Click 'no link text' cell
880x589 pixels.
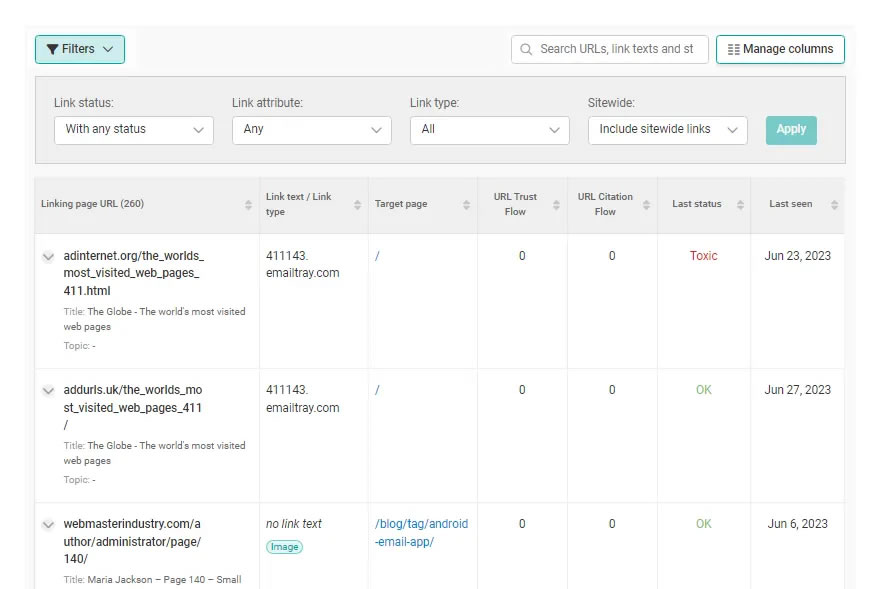294,524
